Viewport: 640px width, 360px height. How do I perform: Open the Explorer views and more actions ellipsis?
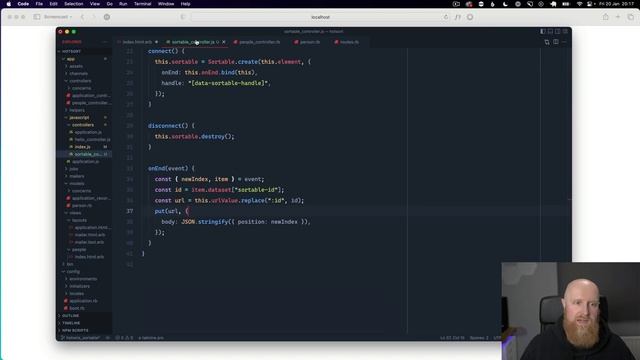coord(105,42)
